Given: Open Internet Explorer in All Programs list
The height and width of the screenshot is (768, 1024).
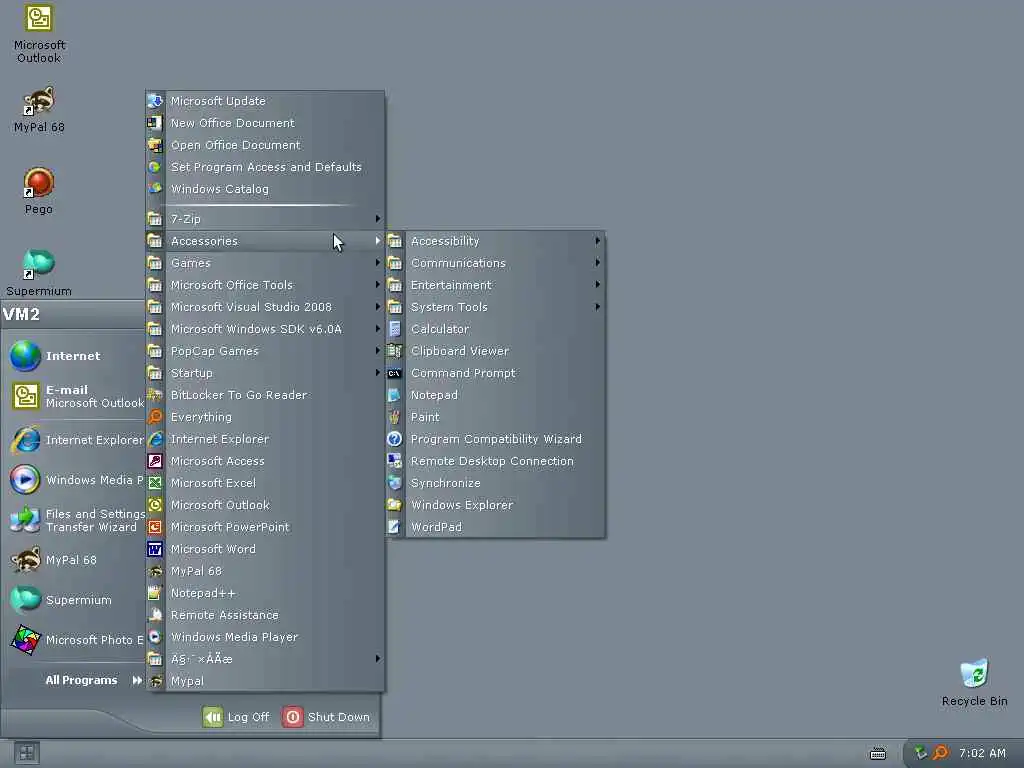Looking at the screenshot, I should (x=265, y=439).
